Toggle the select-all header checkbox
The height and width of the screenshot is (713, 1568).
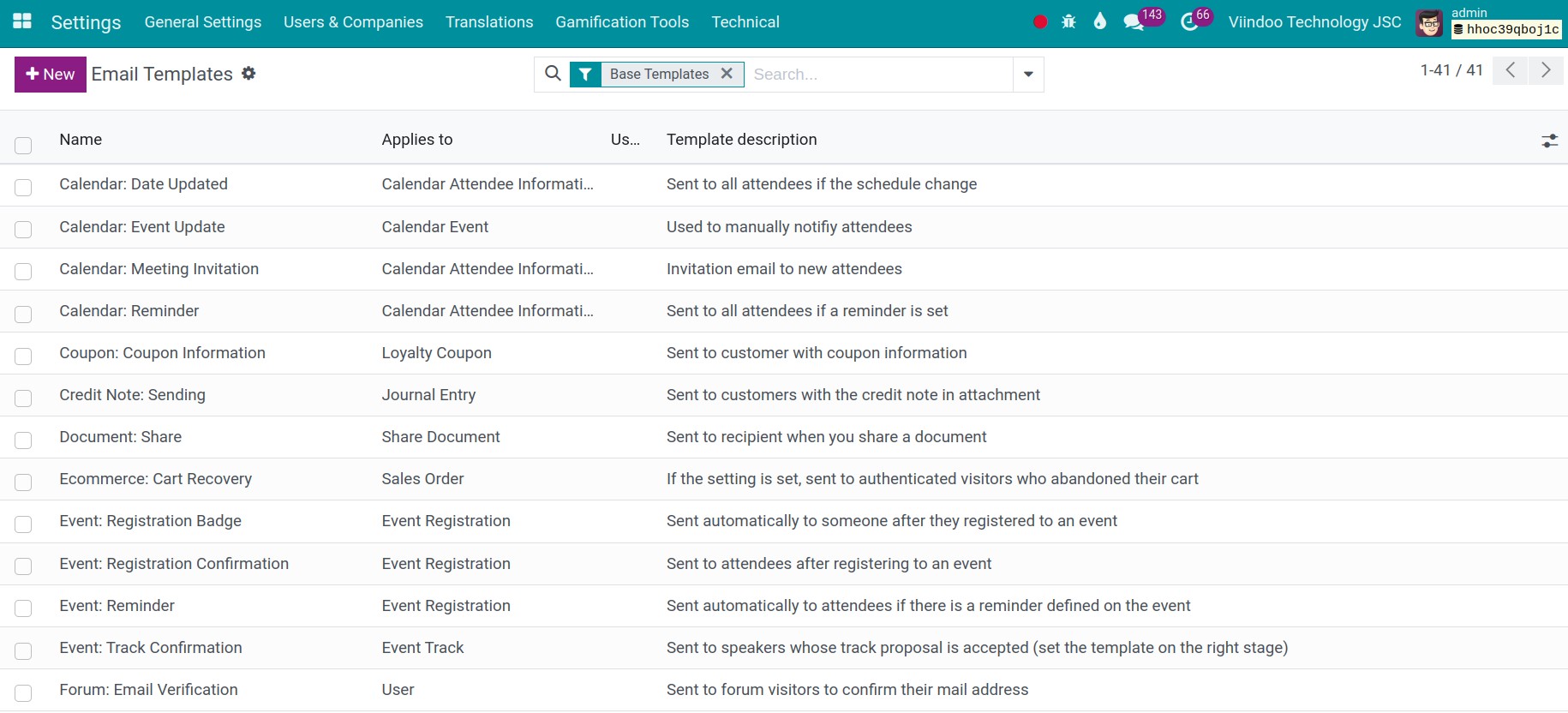[23, 146]
